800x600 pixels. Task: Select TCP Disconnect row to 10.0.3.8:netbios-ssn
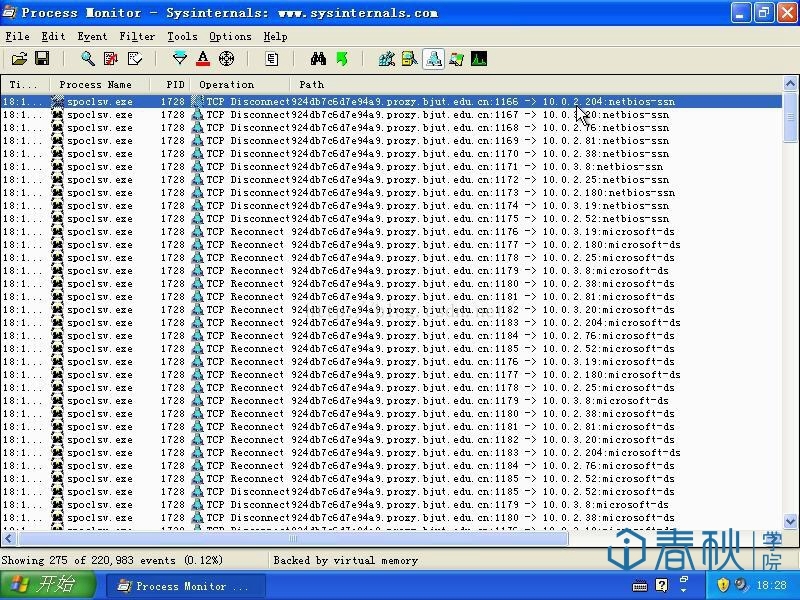(391, 167)
